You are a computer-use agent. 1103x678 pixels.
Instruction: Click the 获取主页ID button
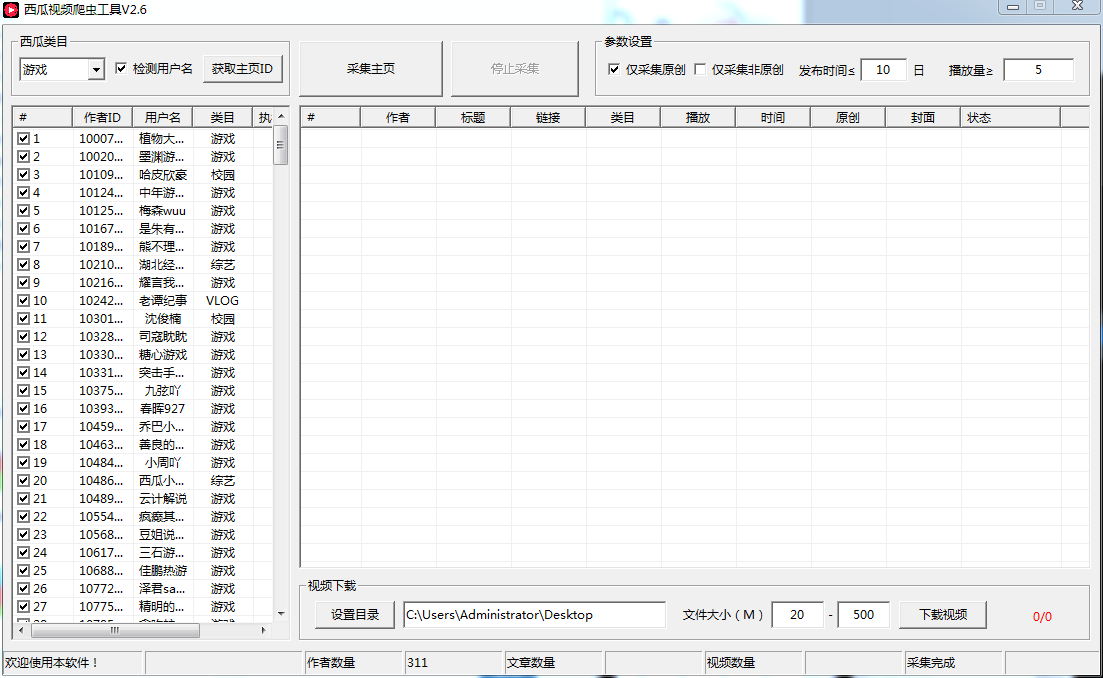242,69
